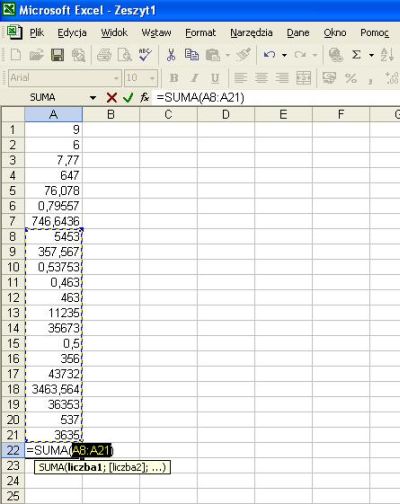Click the Copy icon in toolbar
Screen dimensions: 400x504
[x=192, y=55]
